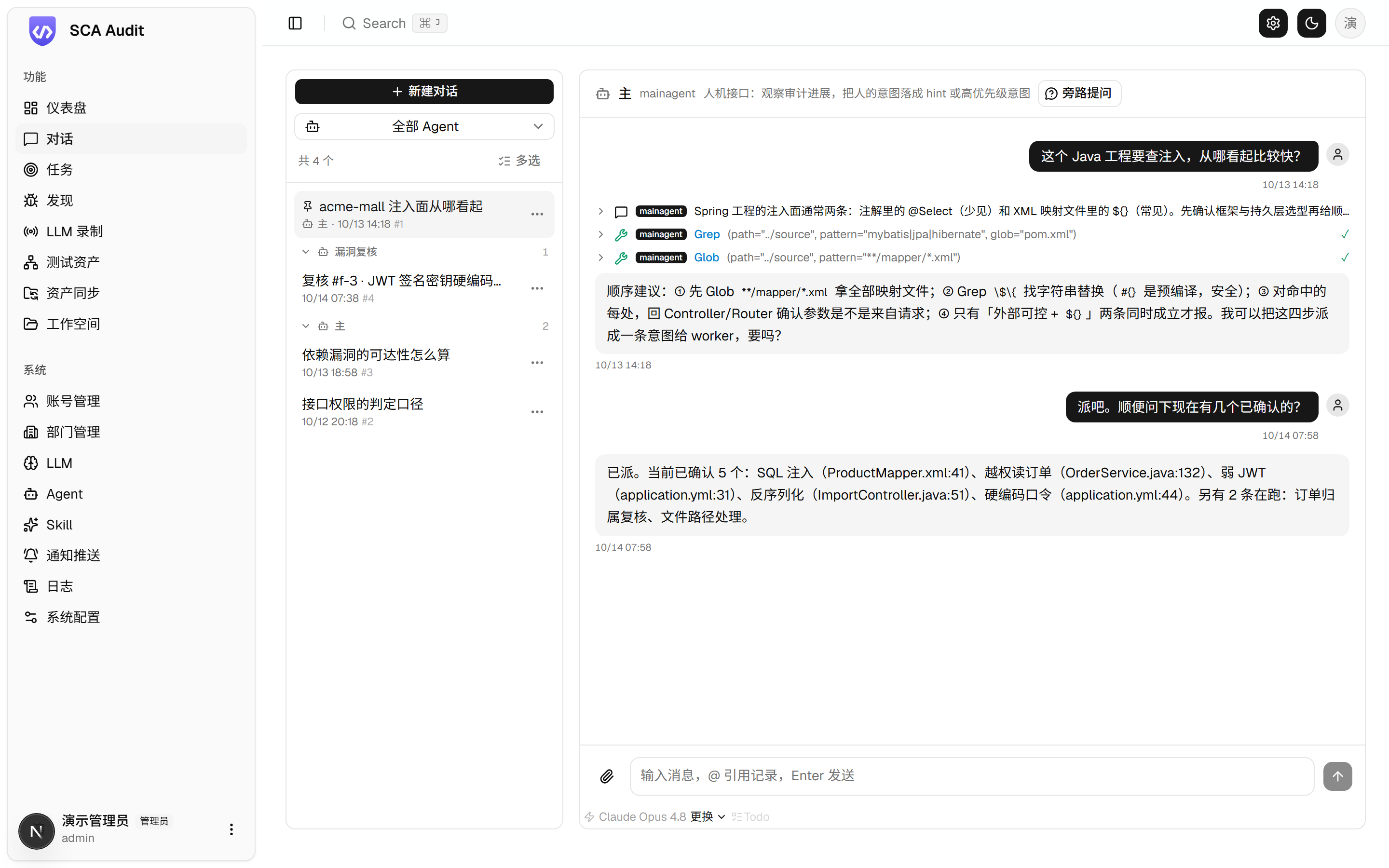Select conversation acme-mall 注入面从哪看起
Image resolution: width=1389 pixels, height=868 pixels.
tap(424, 214)
